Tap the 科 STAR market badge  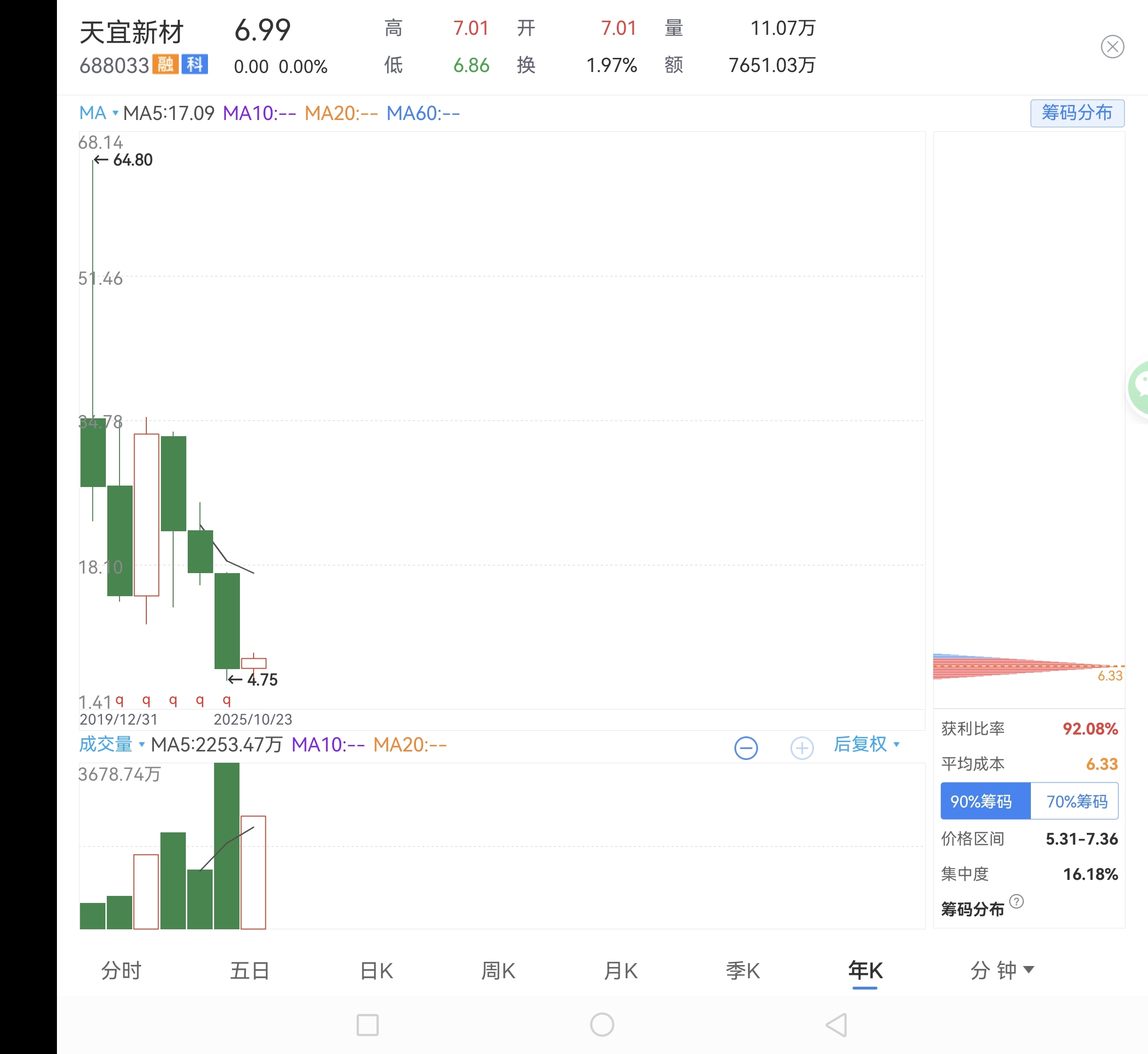pos(194,64)
